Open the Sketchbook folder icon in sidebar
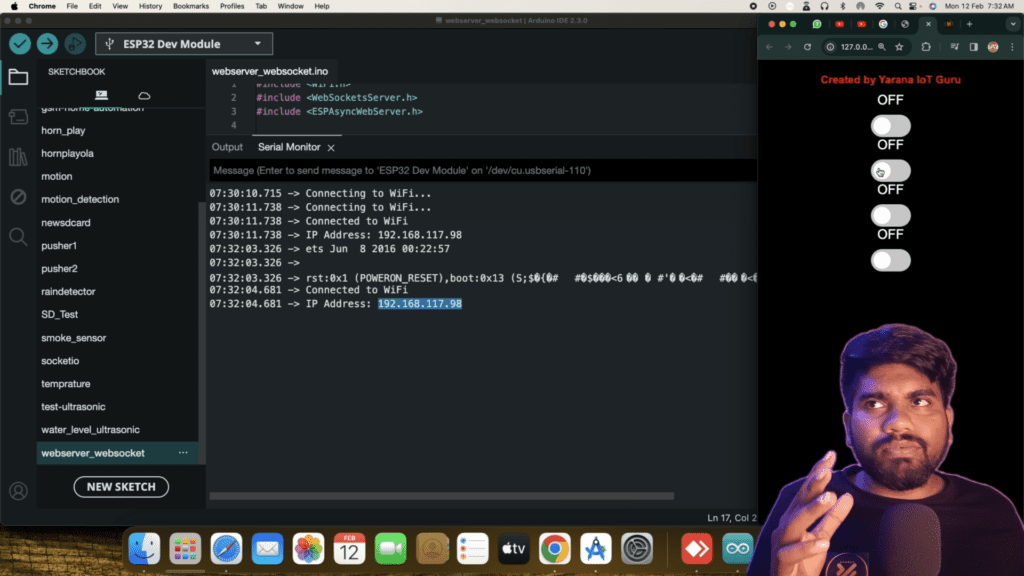The image size is (1024, 576). [x=18, y=77]
